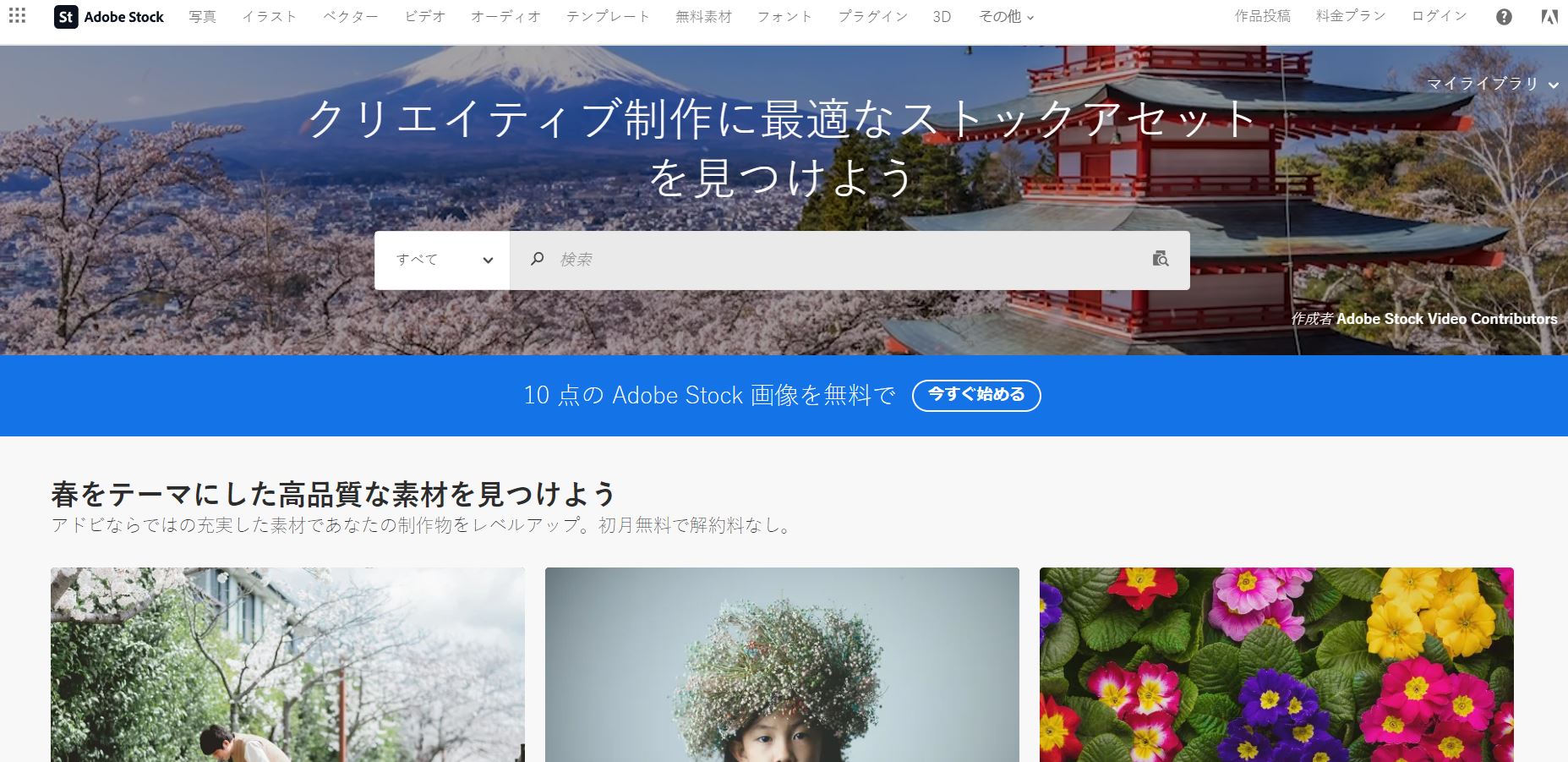Open the Adobe apps grid launcher
Screen dimensions: 1568x762
click(x=18, y=15)
